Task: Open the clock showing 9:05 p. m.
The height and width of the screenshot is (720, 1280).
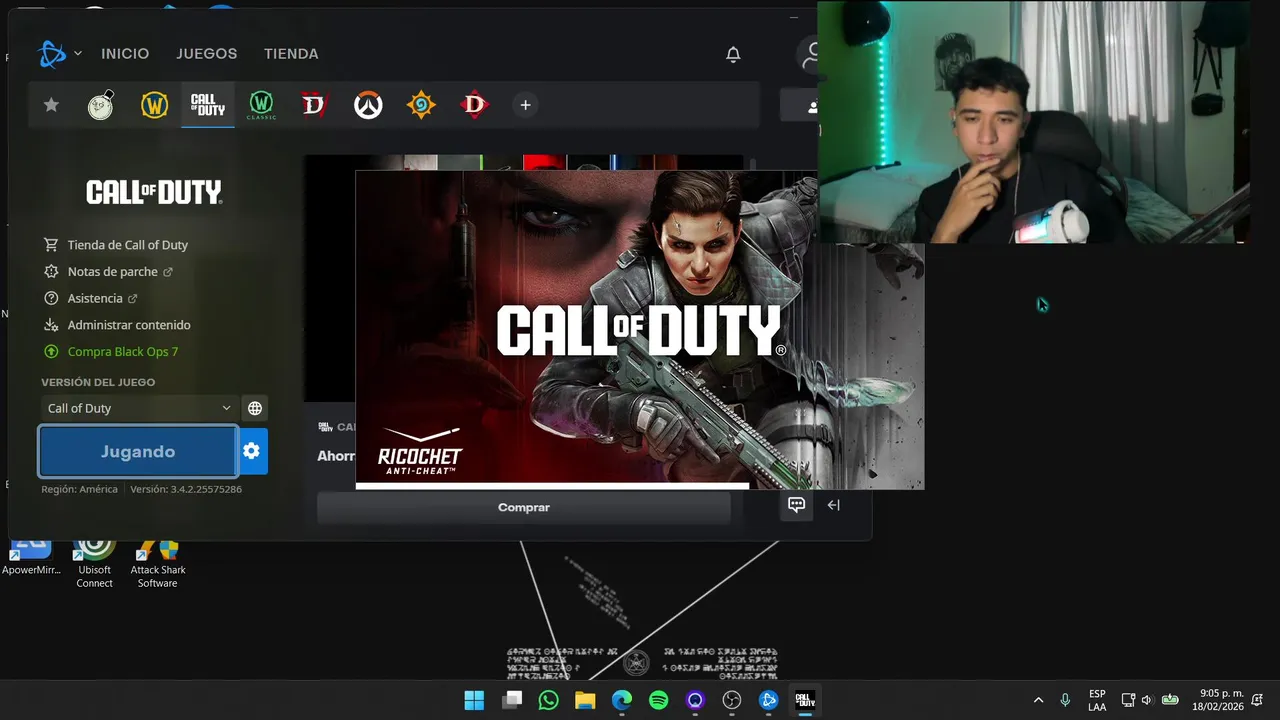Action: [x=1220, y=700]
